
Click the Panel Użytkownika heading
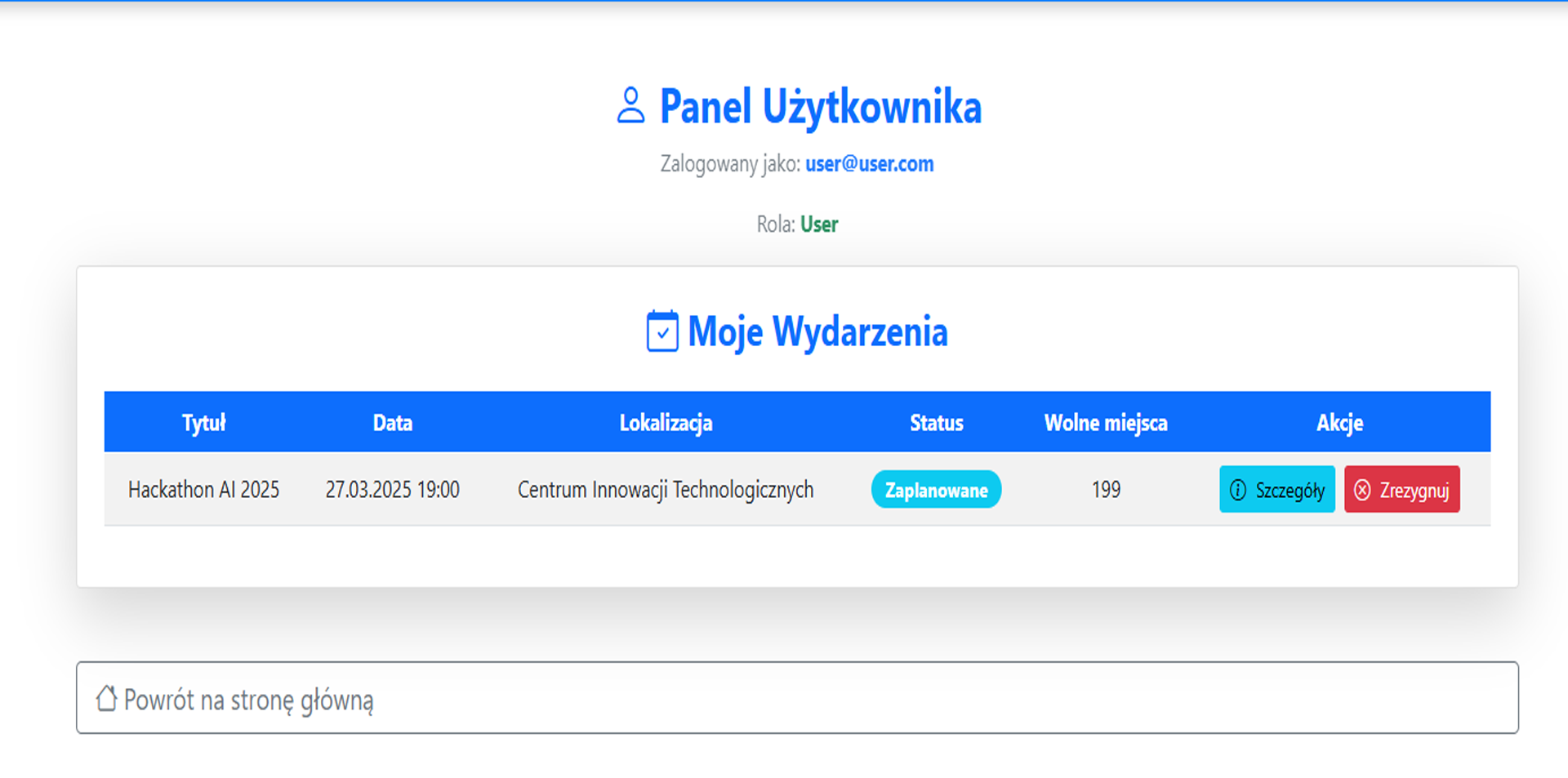pyautogui.click(x=820, y=107)
